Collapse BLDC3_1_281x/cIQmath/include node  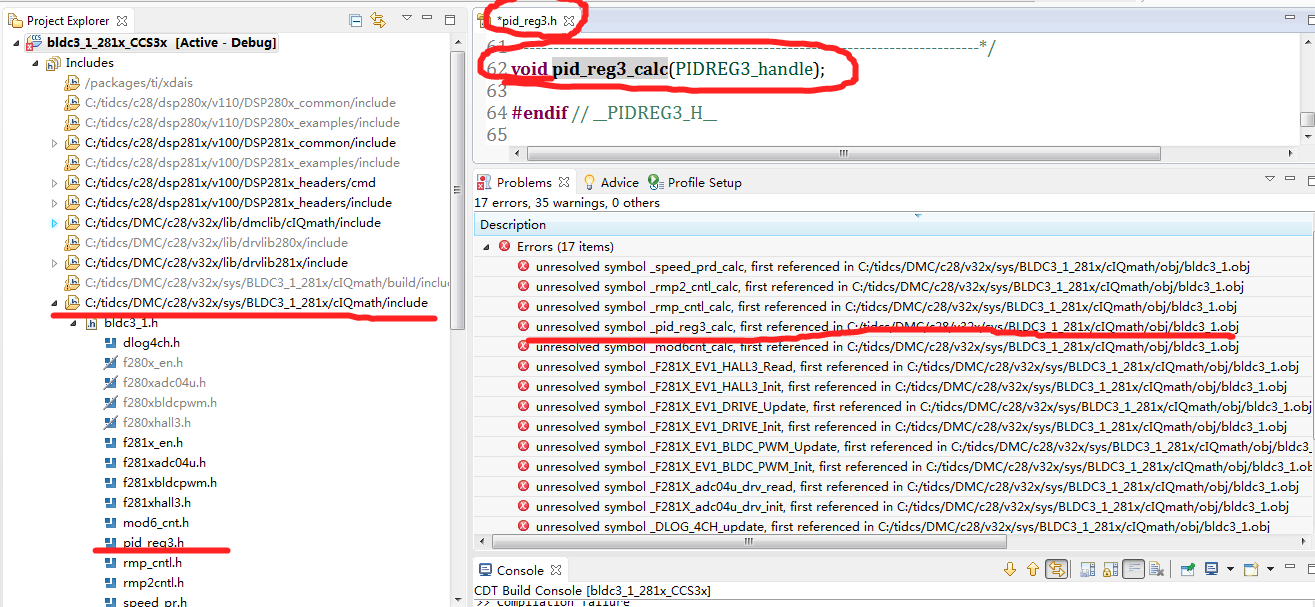pos(54,303)
